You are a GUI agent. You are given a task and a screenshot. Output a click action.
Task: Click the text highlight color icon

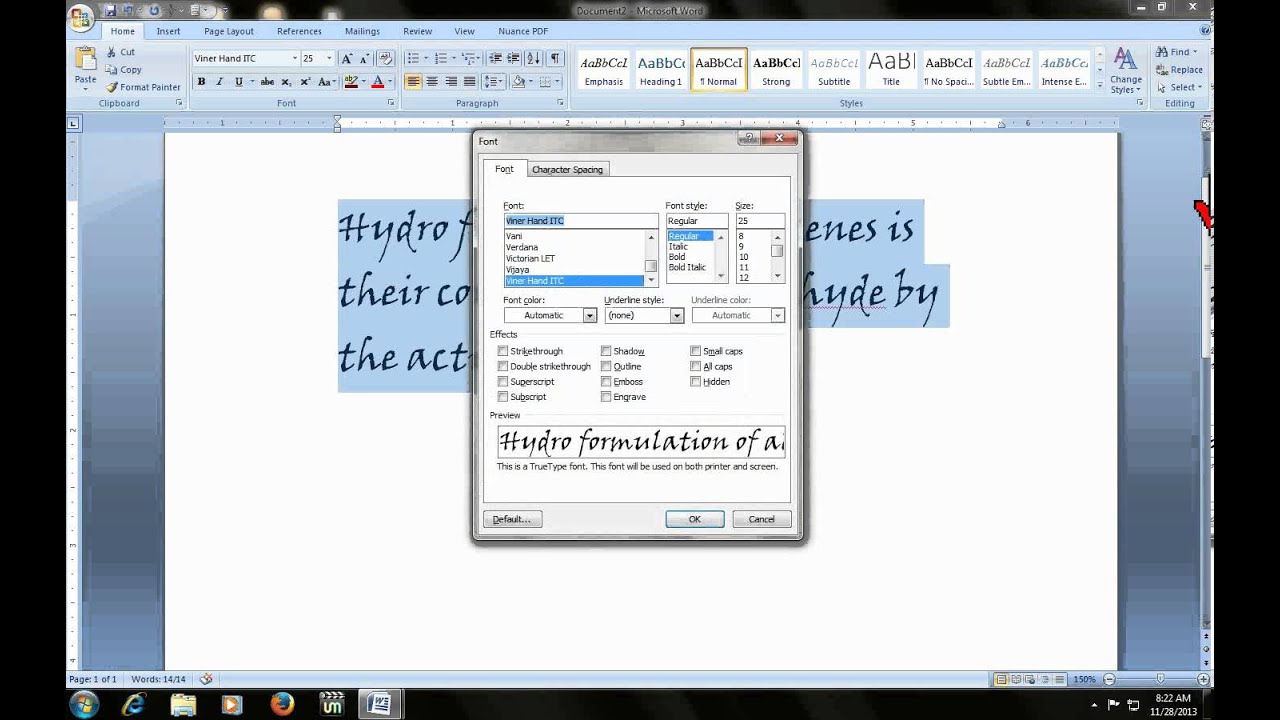click(350, 82)
